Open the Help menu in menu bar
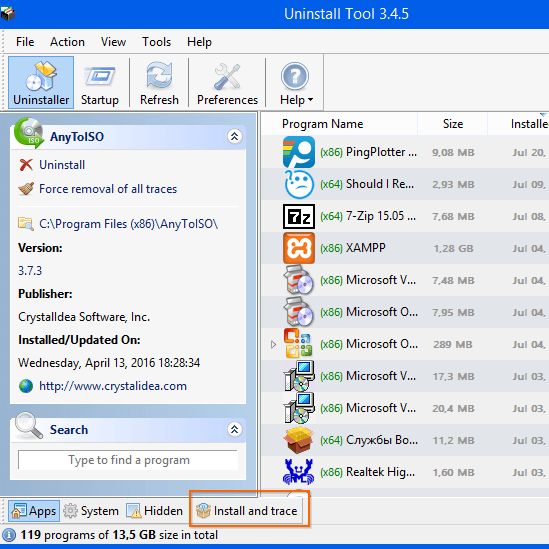Image resolution: width=549 pixels, height=549 pixels. (199, 42)
